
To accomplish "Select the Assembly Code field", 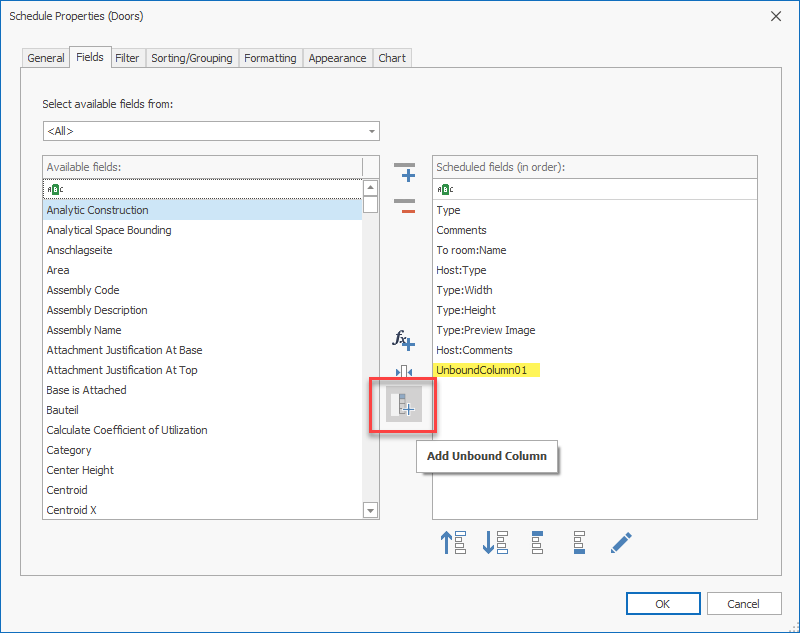I will tap(203, 290).
